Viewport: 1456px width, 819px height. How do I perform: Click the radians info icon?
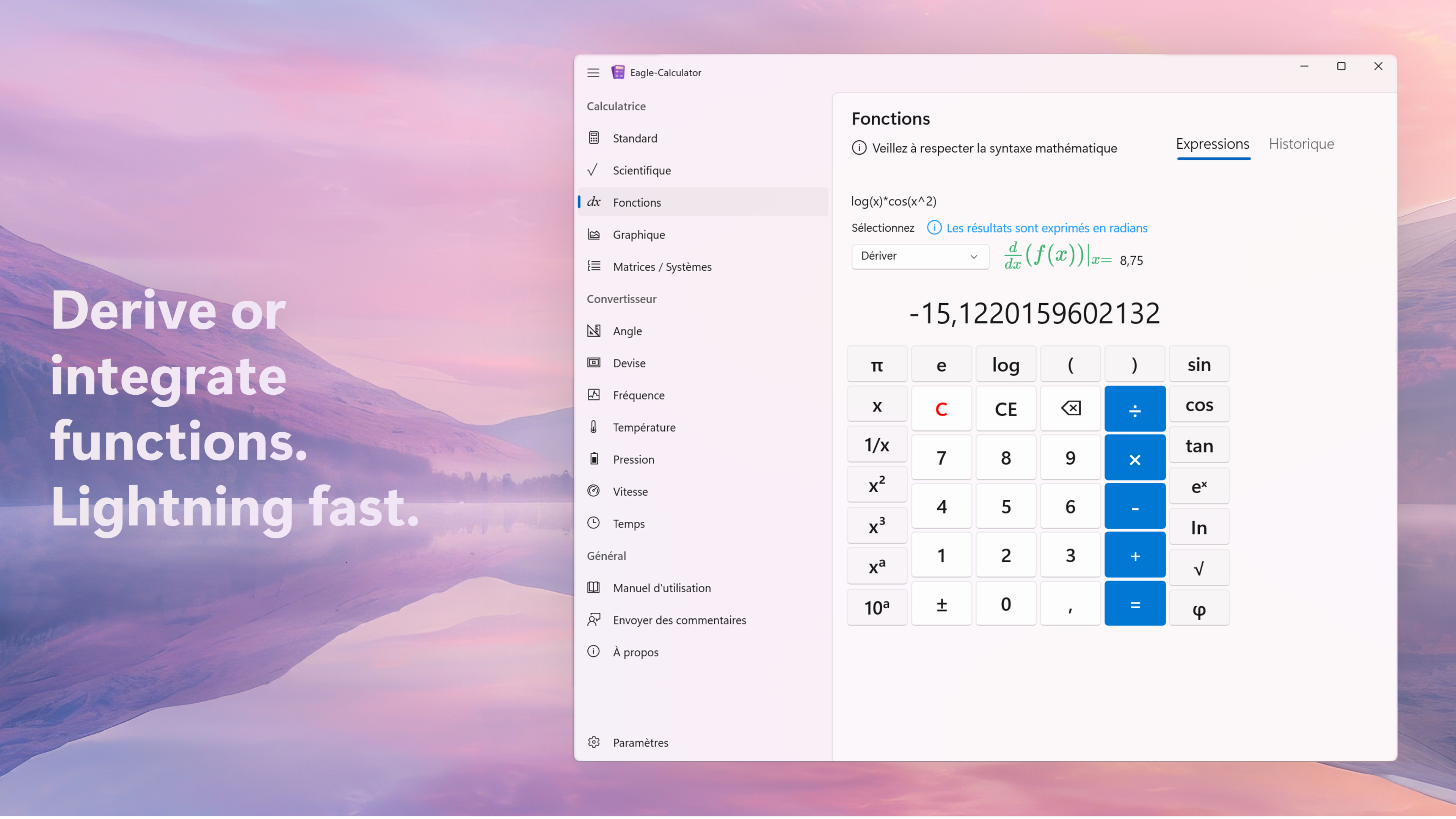pos(934,228)
